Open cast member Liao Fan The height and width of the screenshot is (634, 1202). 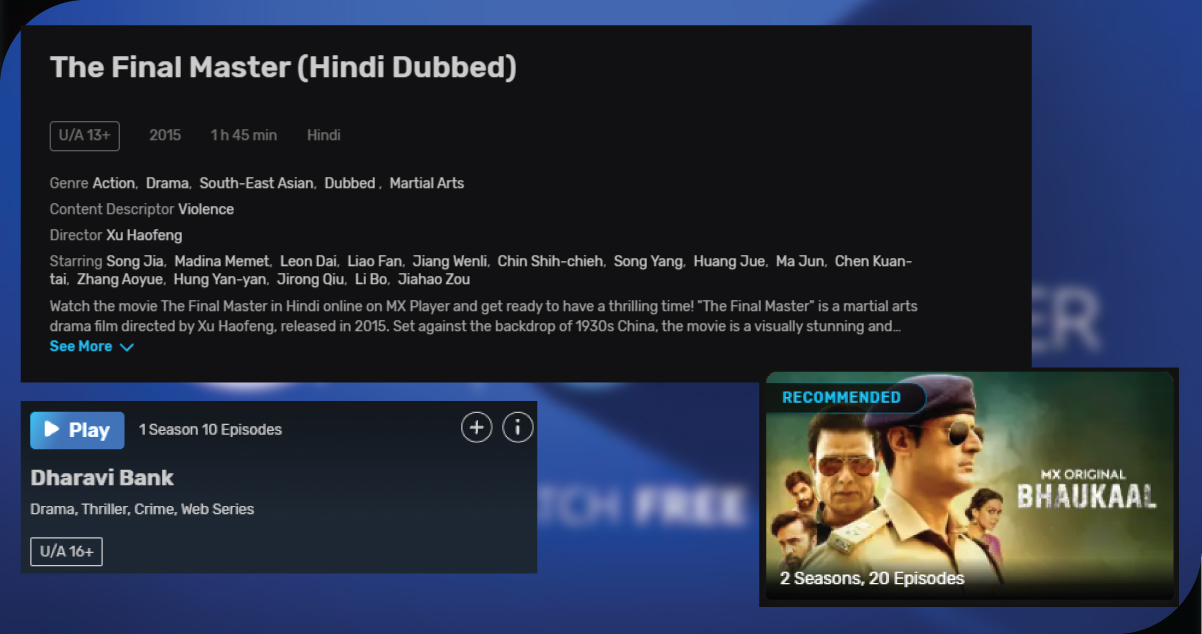373,261
